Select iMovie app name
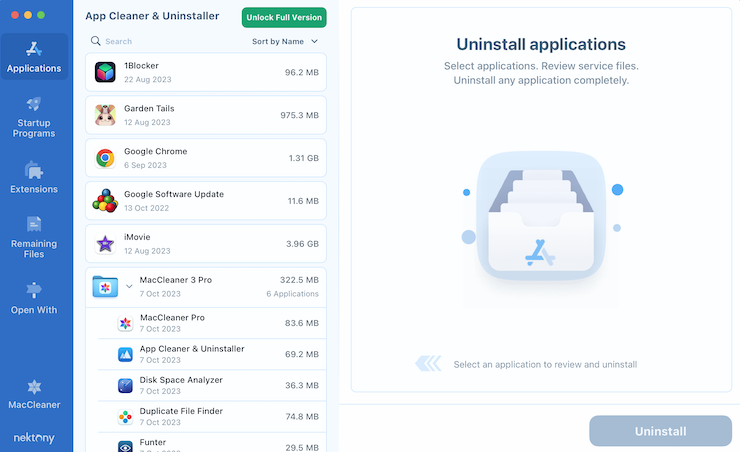 137,237
